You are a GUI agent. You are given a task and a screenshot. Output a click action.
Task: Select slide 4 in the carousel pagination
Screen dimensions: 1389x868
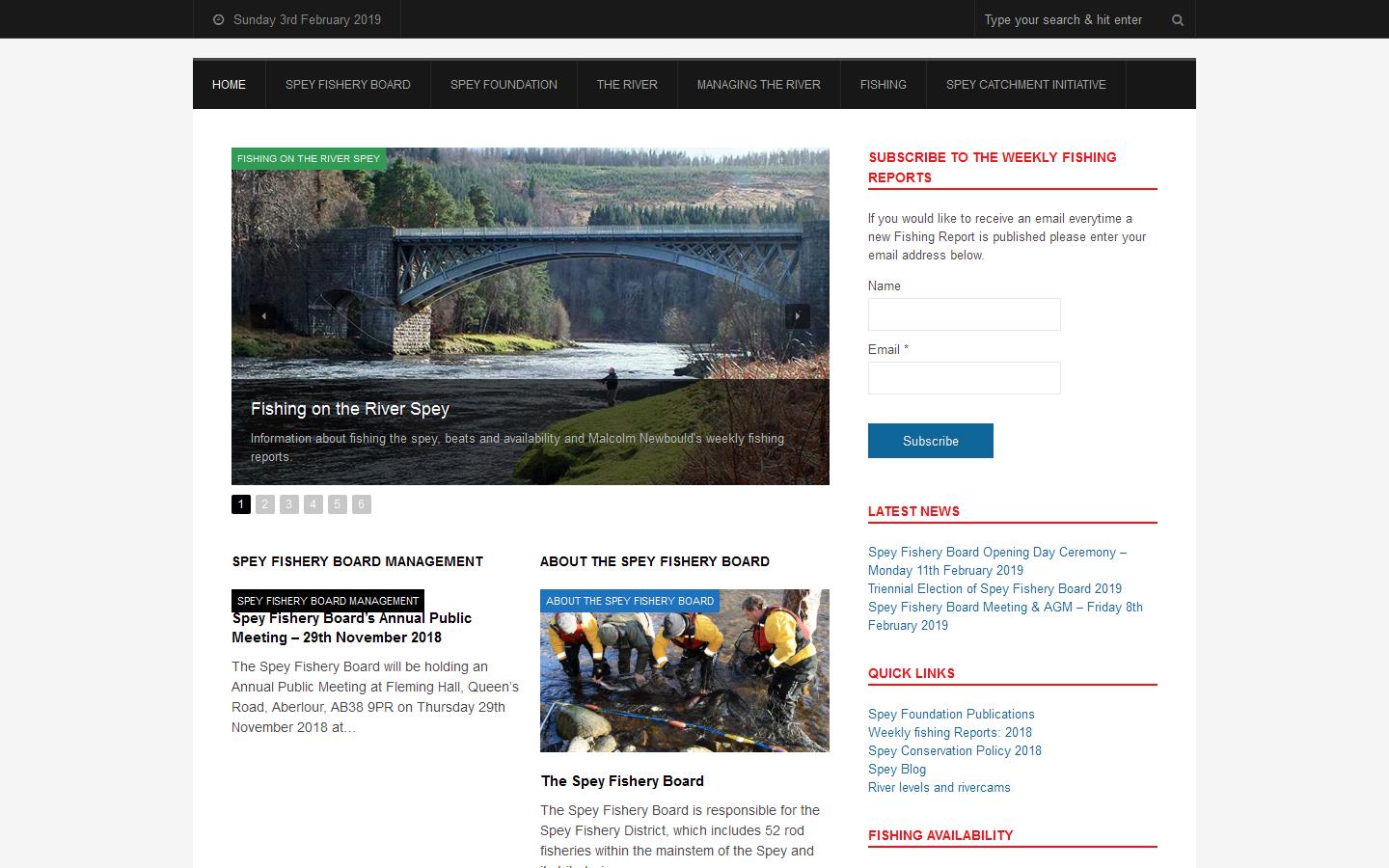click(313, 504)
